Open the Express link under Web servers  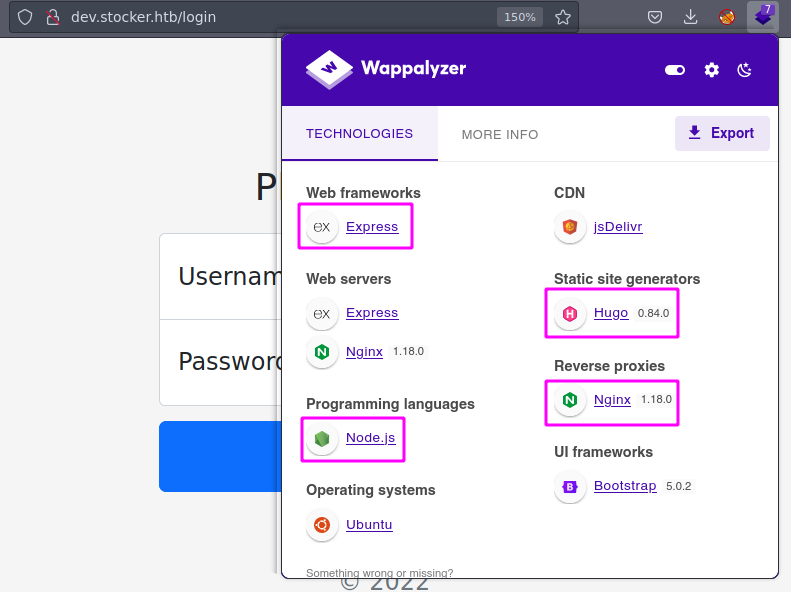(x=372, y=313)
